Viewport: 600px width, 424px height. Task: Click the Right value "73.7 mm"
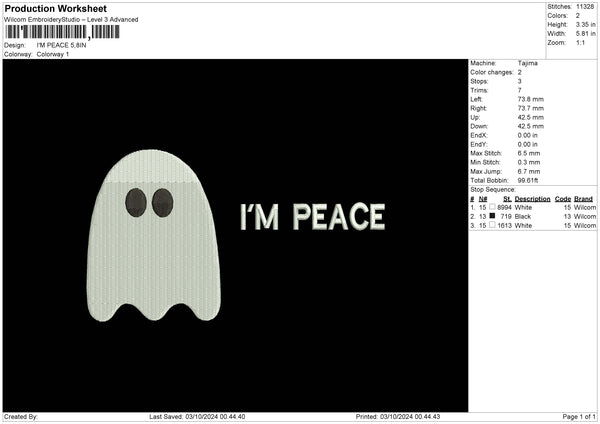tap(531, 108)
